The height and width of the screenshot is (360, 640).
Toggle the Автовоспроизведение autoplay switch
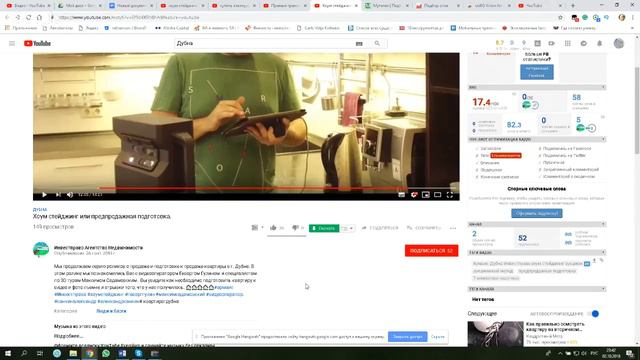(593, 313)
